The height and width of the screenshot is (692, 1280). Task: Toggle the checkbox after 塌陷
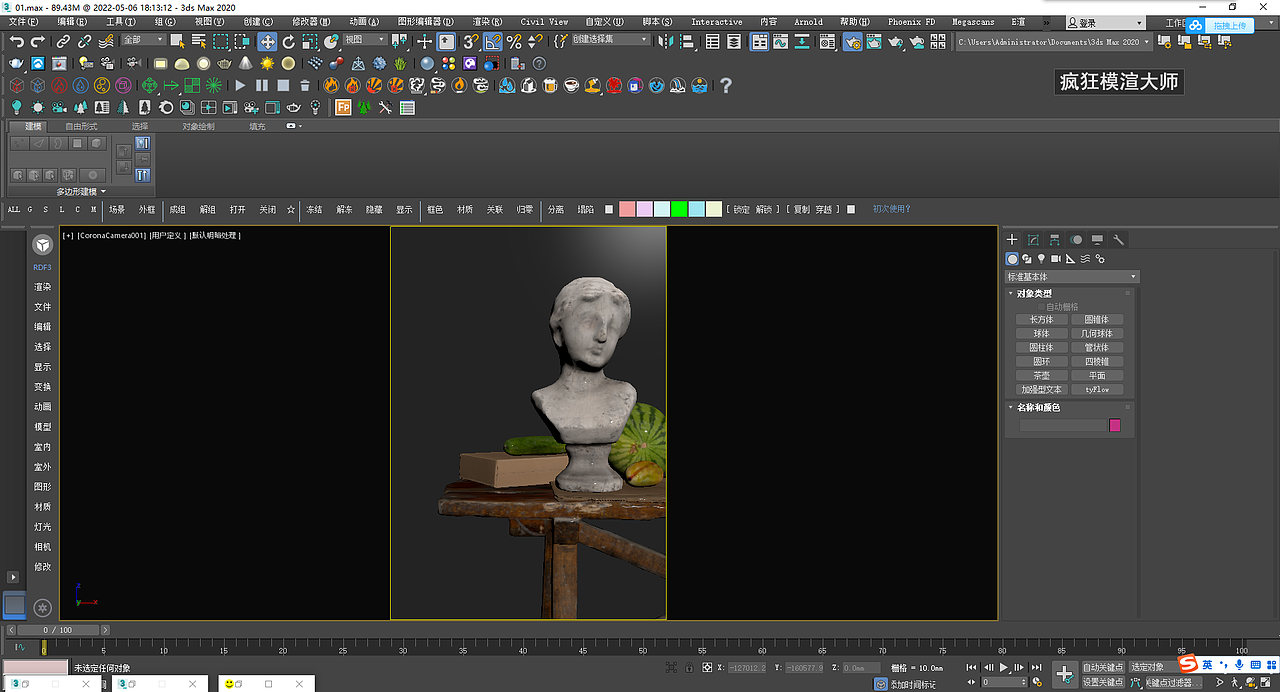[x=609, y=210]
